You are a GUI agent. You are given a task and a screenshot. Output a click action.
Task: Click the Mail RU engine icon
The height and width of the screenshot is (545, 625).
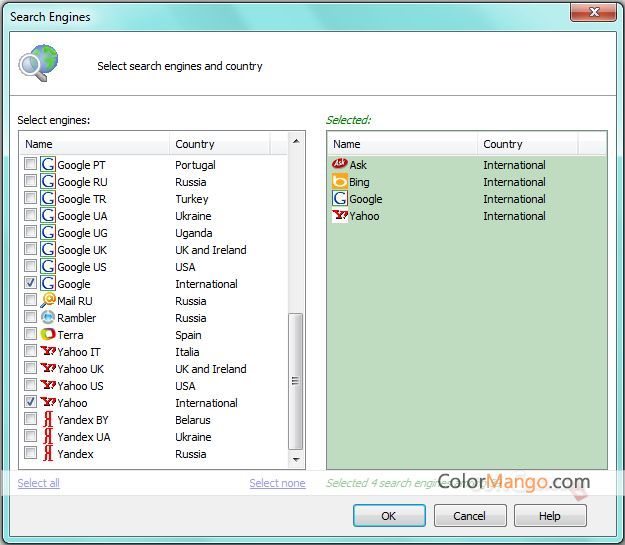pyautogui.click(x=47, y=301)
